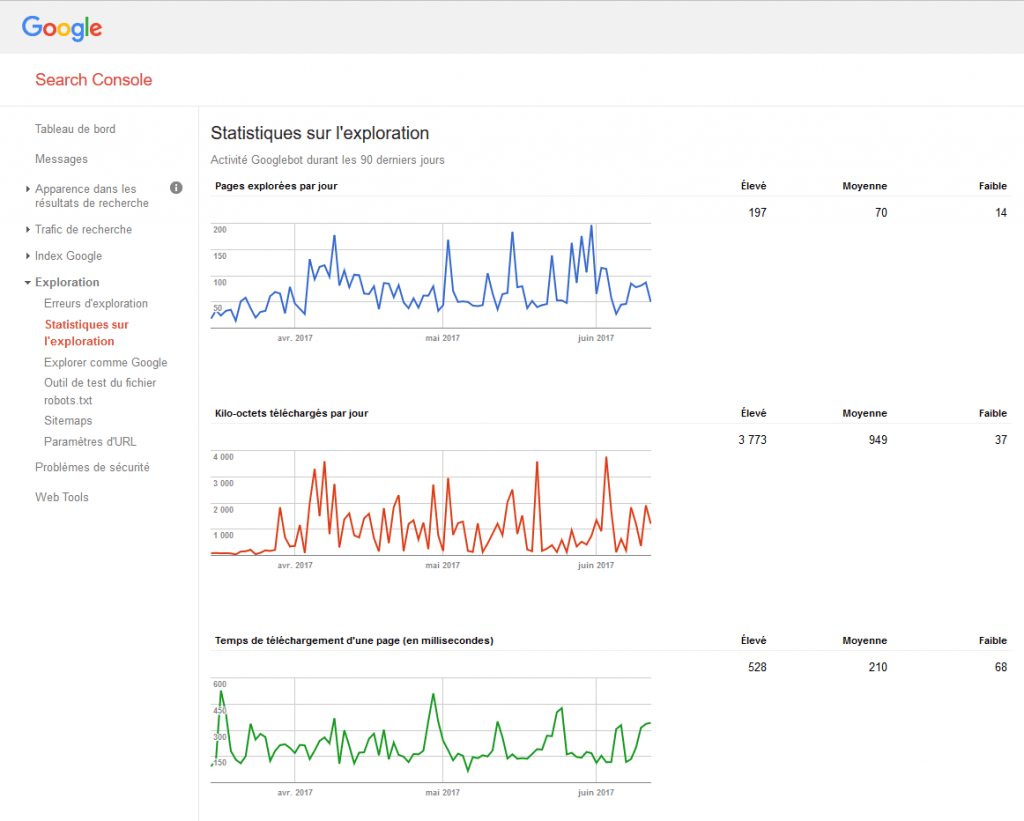Open Paramètres d'URL in sidebar
1024x821 pixels.
(90, 442)
